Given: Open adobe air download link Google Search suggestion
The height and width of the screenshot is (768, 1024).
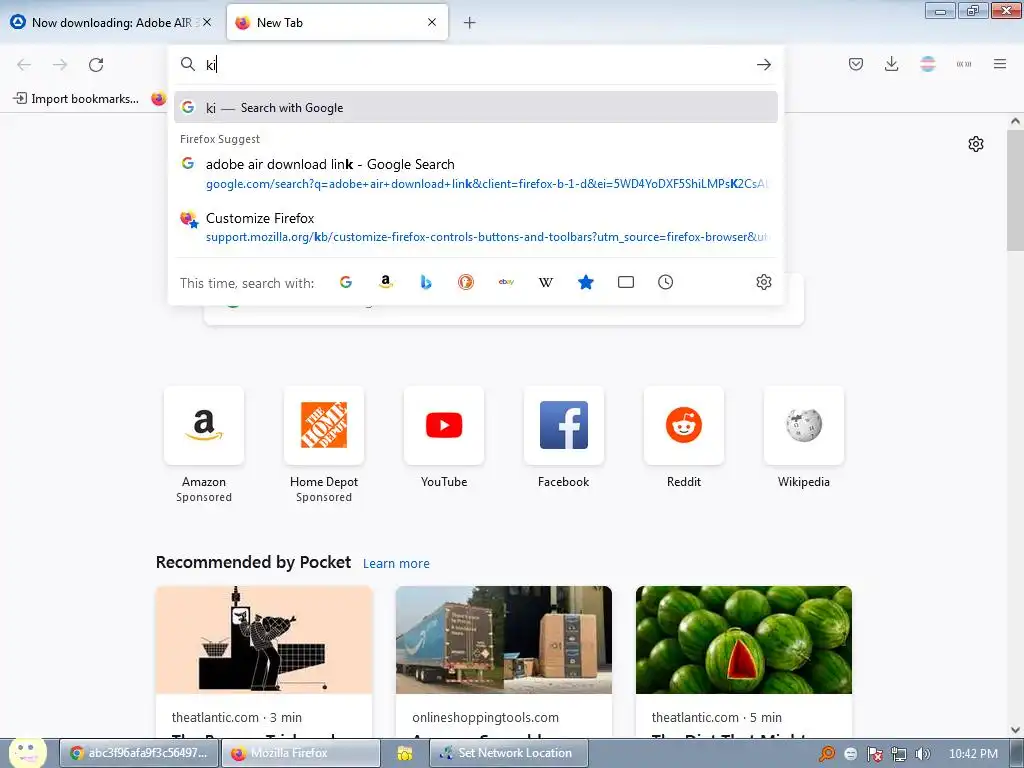Looking at the screenshot, I should 475,174.
